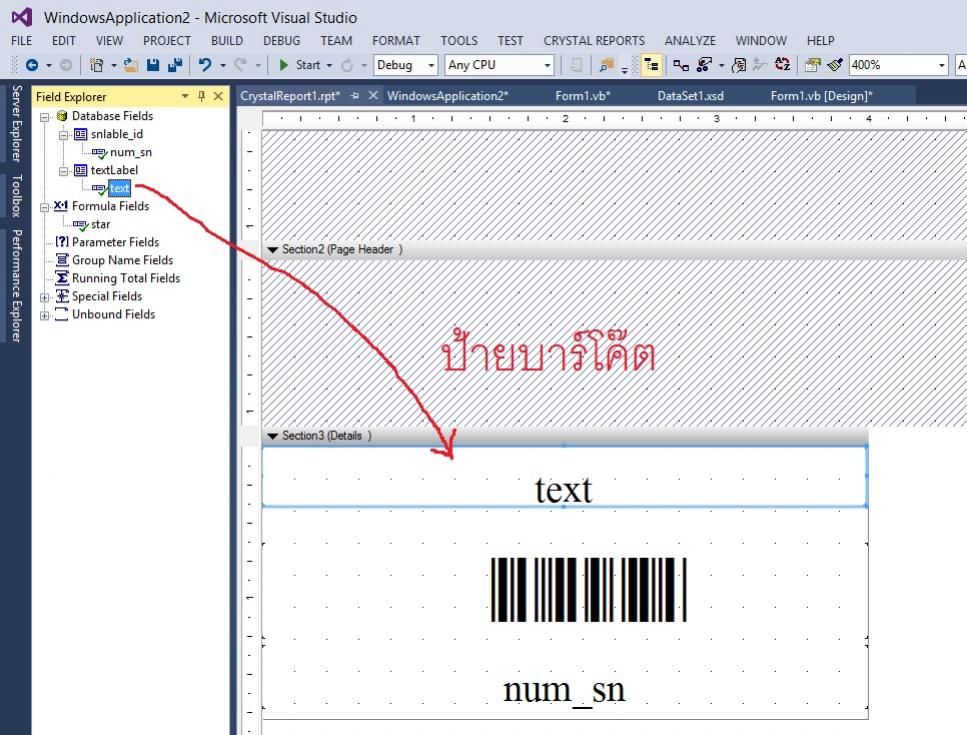Open the CRYSTAL REPORTS menu
967x735 pixels.
click(594, 41)
